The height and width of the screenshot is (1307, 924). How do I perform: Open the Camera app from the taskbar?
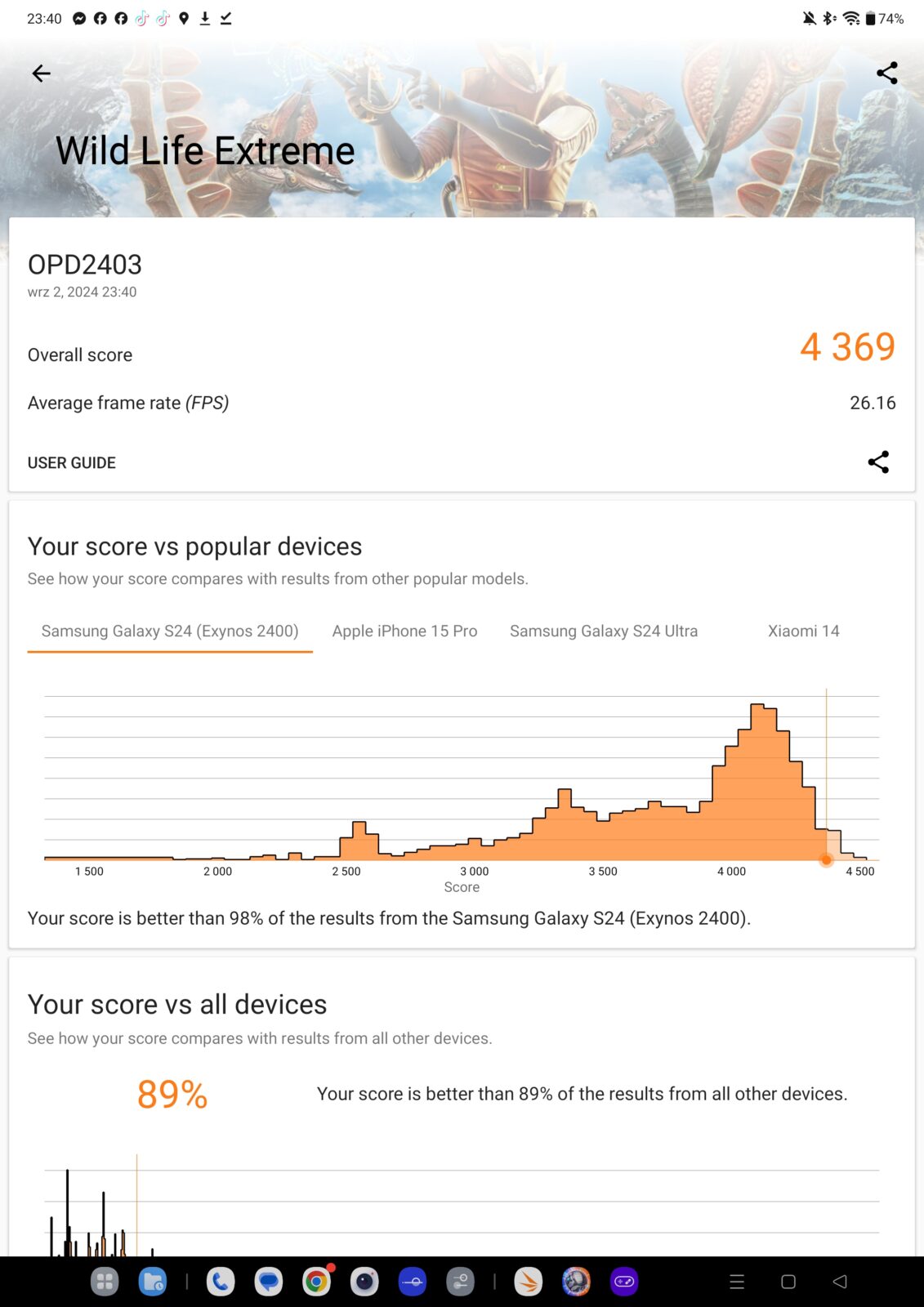point(364,1282)
